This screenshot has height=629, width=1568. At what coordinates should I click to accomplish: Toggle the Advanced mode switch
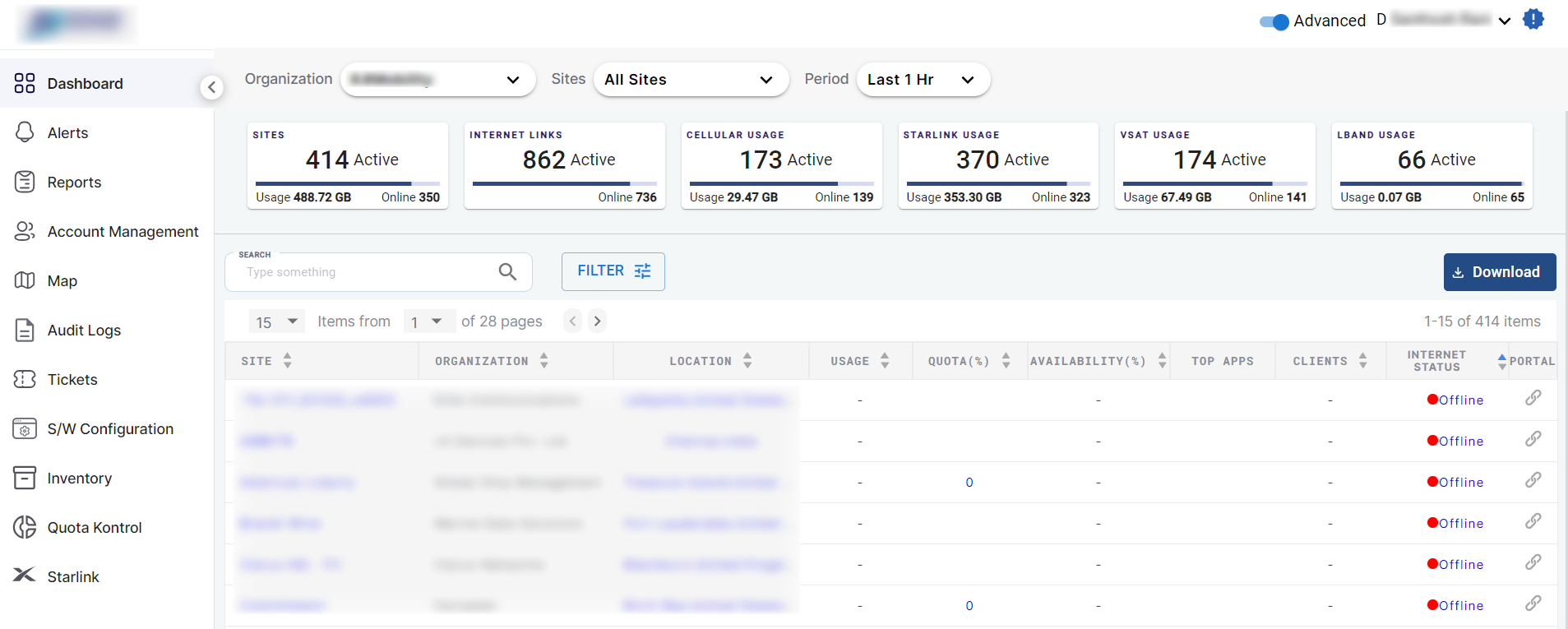pyautogui.click(x=1274, y=21)
